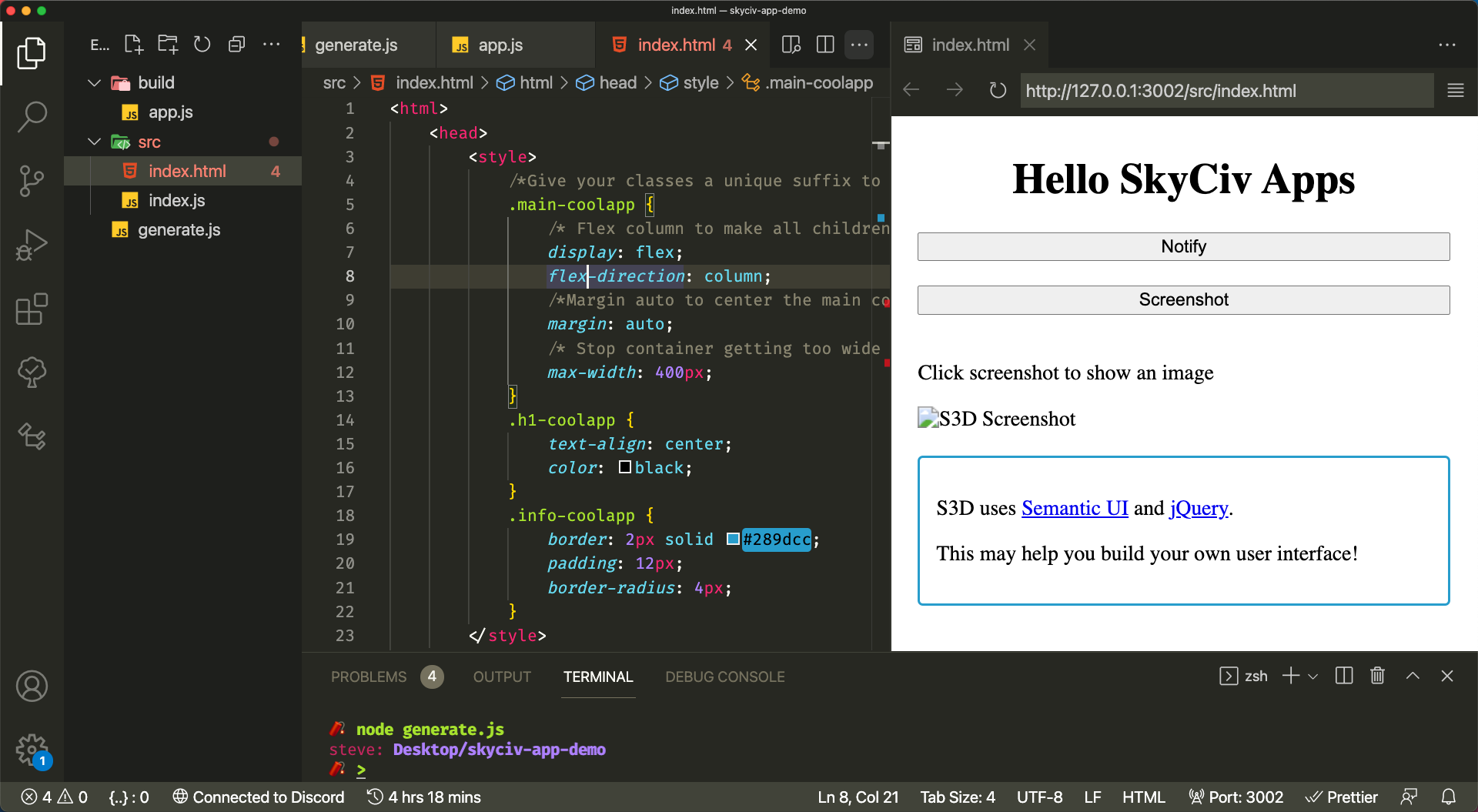Toggle Prettier formatter in status bar

tap(1342, 797)
